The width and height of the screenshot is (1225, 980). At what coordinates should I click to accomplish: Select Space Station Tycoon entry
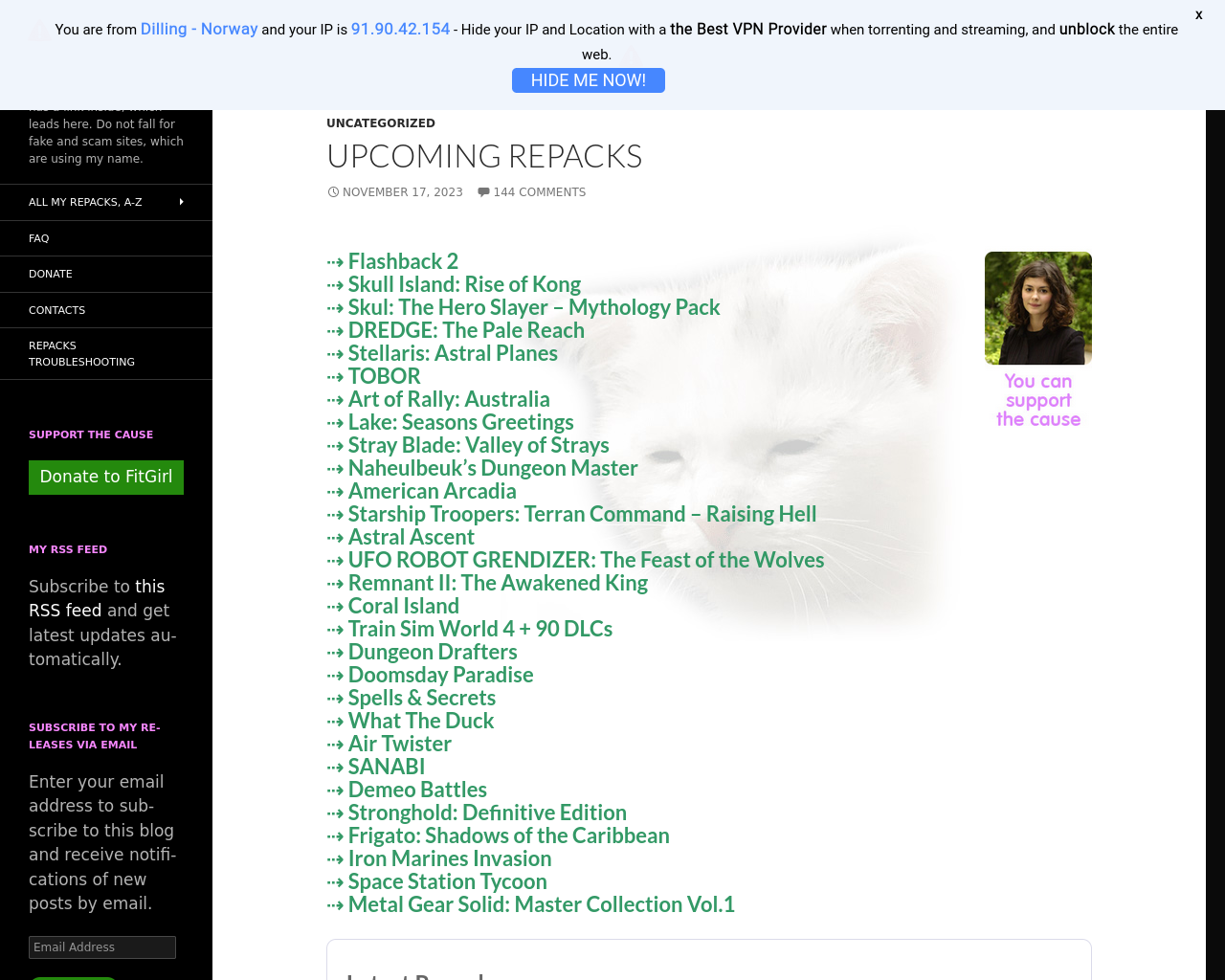coord(448,881)
